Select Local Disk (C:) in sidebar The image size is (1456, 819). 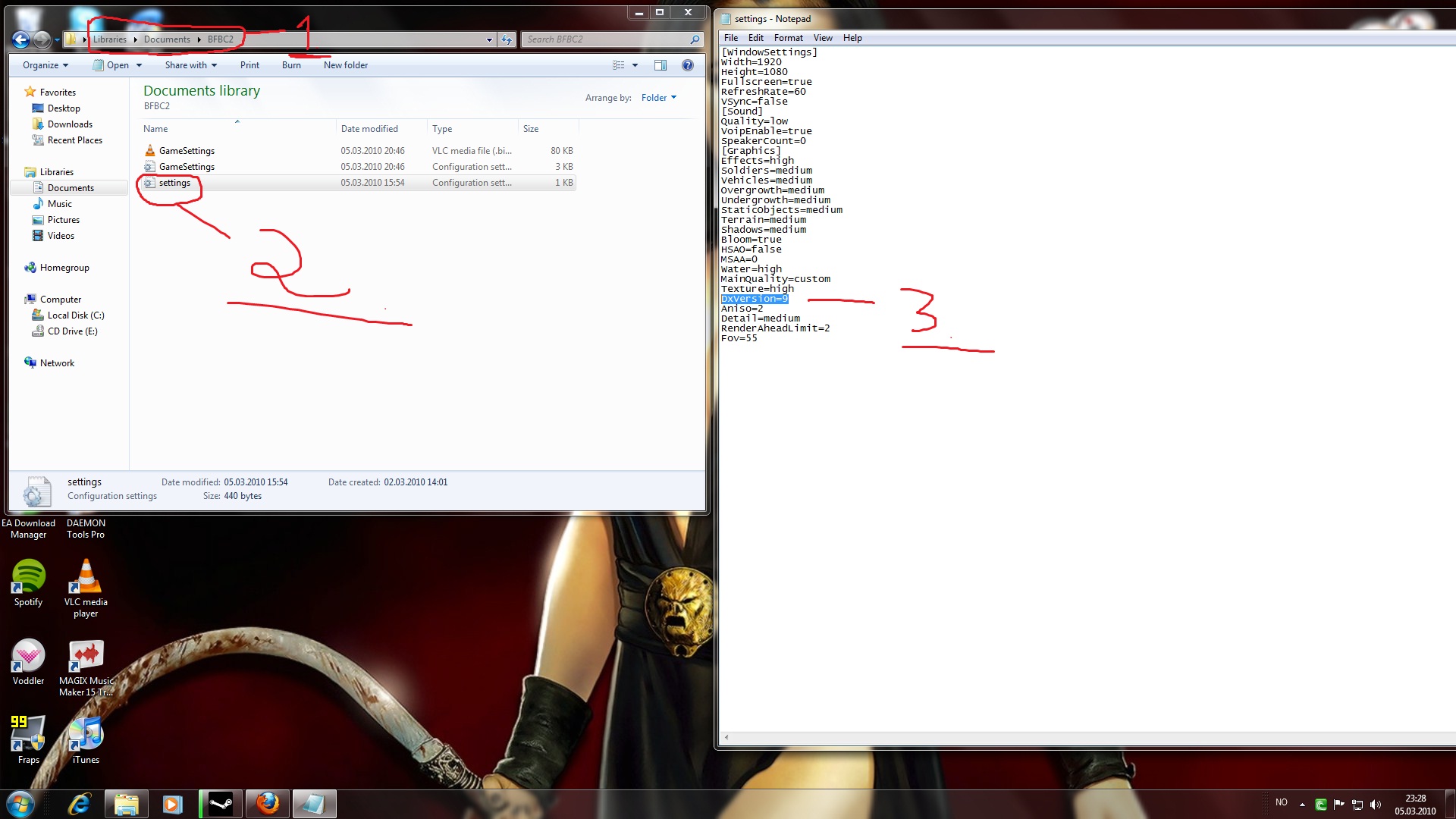click(x=76, y=315)
